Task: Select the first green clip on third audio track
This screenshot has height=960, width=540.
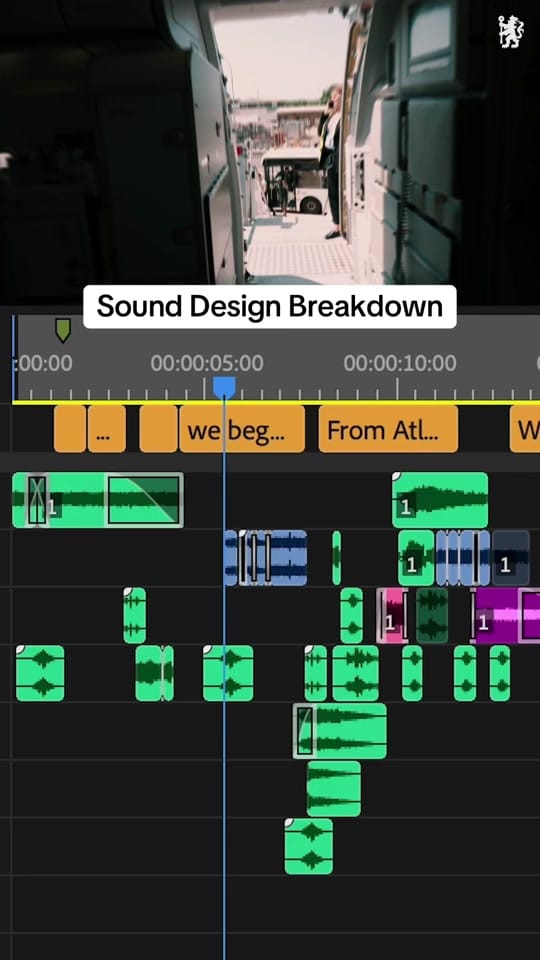Action: (x=135, y=615)
